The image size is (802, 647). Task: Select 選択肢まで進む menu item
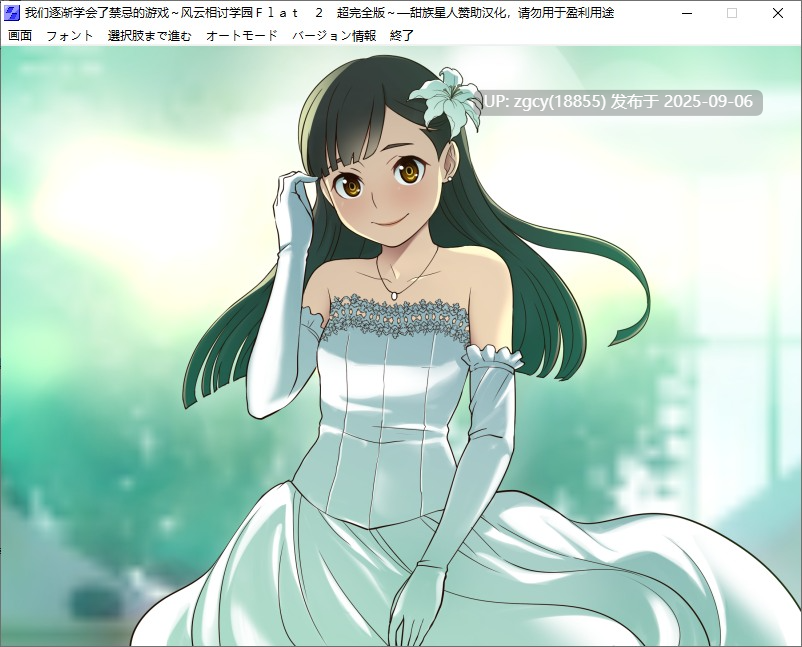(149, 35)
